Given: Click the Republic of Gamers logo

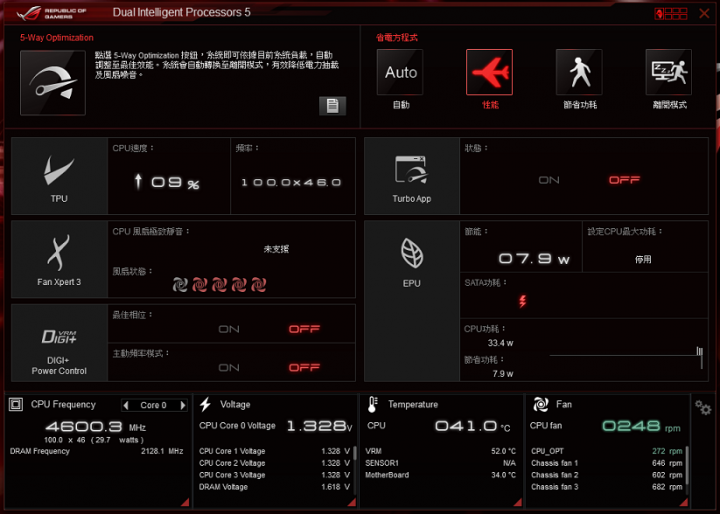Looking at the screenshot, I should pyautogui.click(x=51, y=13).
